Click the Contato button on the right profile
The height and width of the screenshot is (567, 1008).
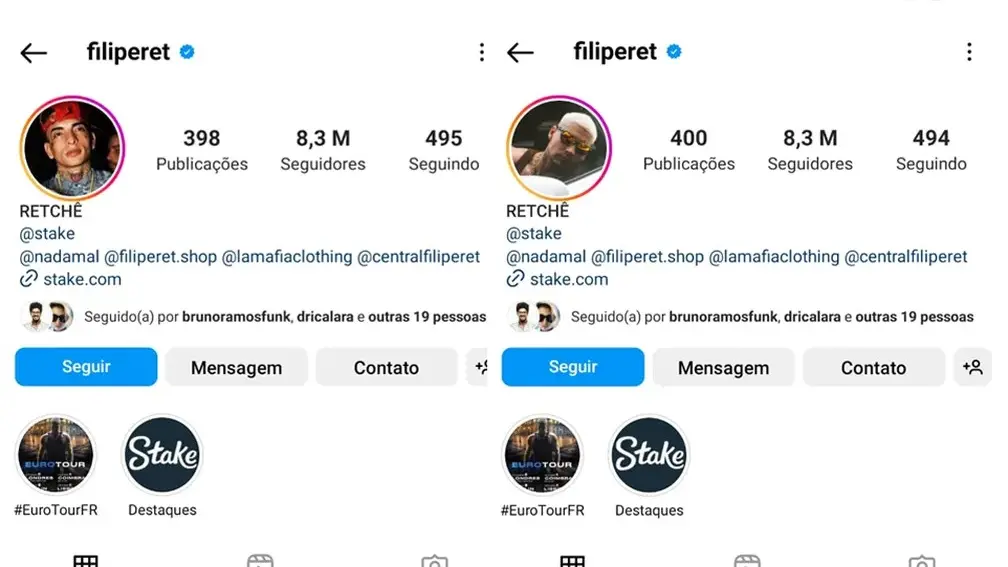click(x=874, y=367)
